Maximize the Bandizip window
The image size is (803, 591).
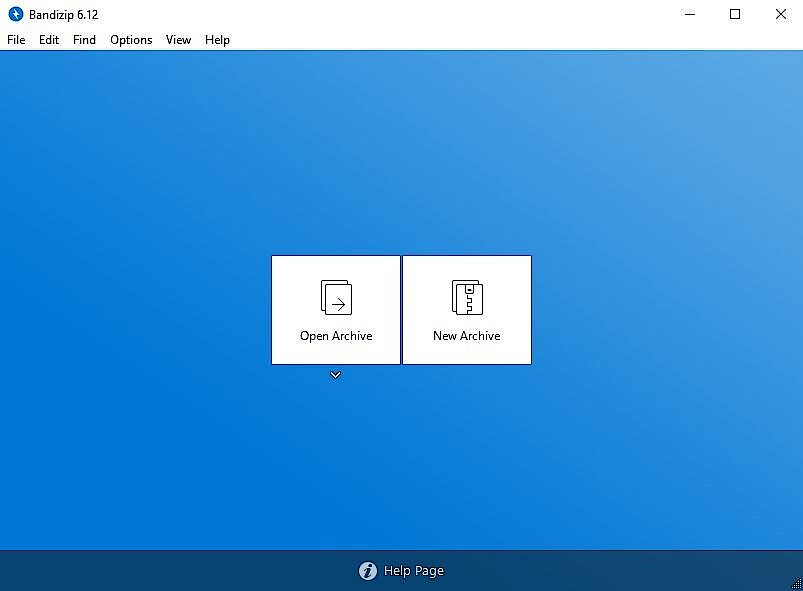tap(735, 14)
